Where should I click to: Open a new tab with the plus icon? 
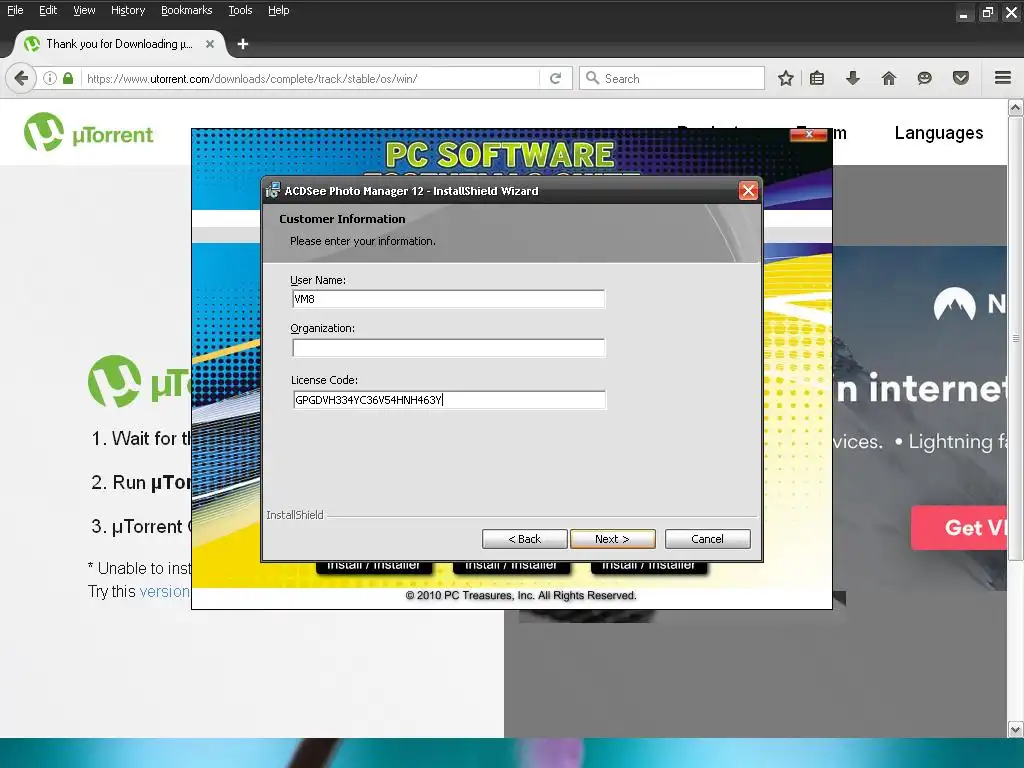[x=243, y=44]
